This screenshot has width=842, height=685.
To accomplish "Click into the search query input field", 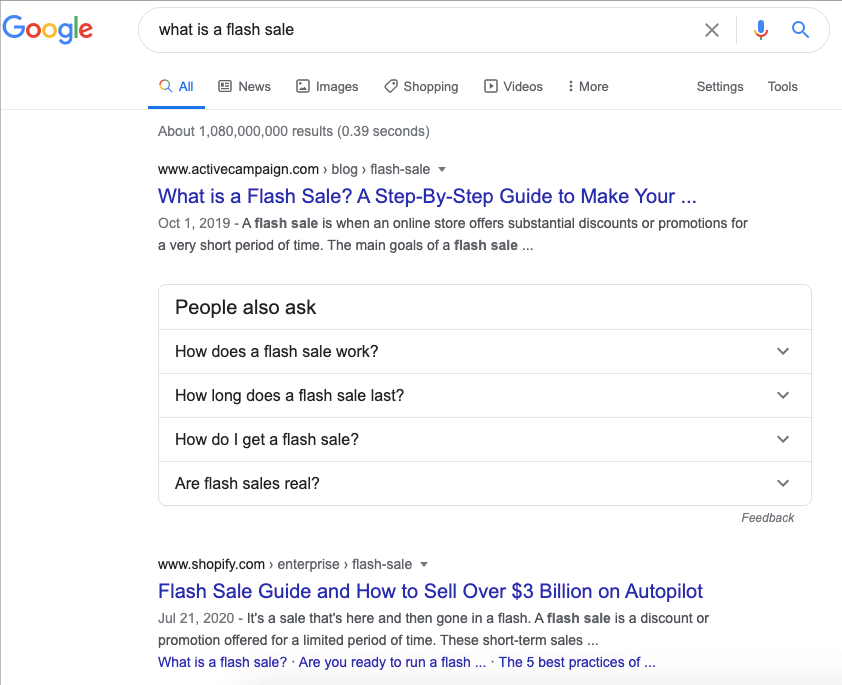I will point(420,30).
